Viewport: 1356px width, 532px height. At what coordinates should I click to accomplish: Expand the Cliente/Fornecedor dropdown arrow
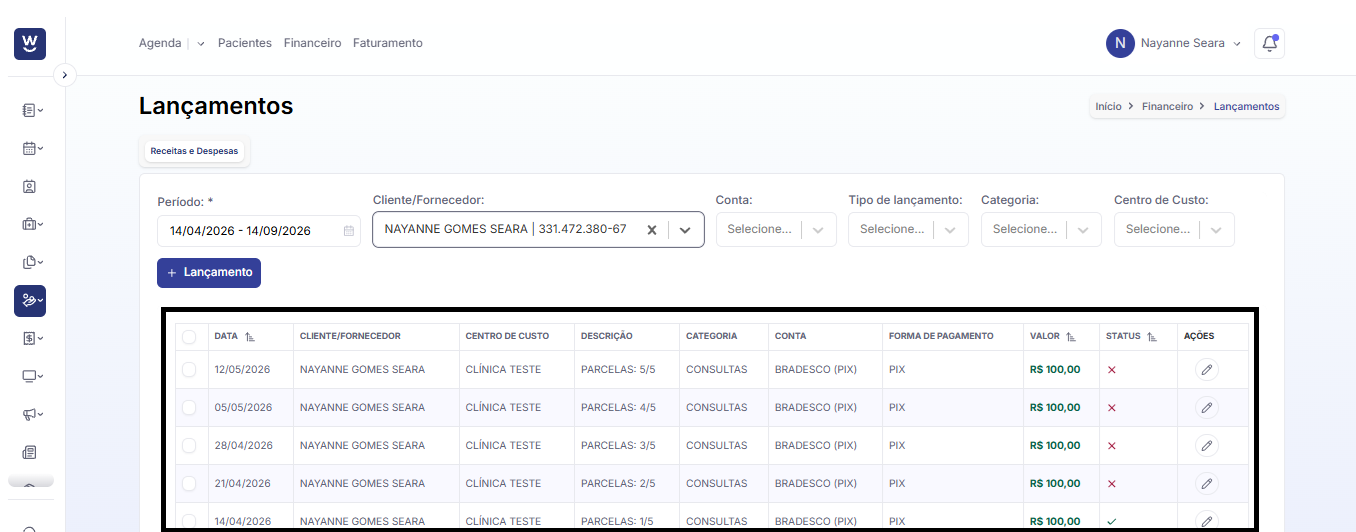point(685,230)
